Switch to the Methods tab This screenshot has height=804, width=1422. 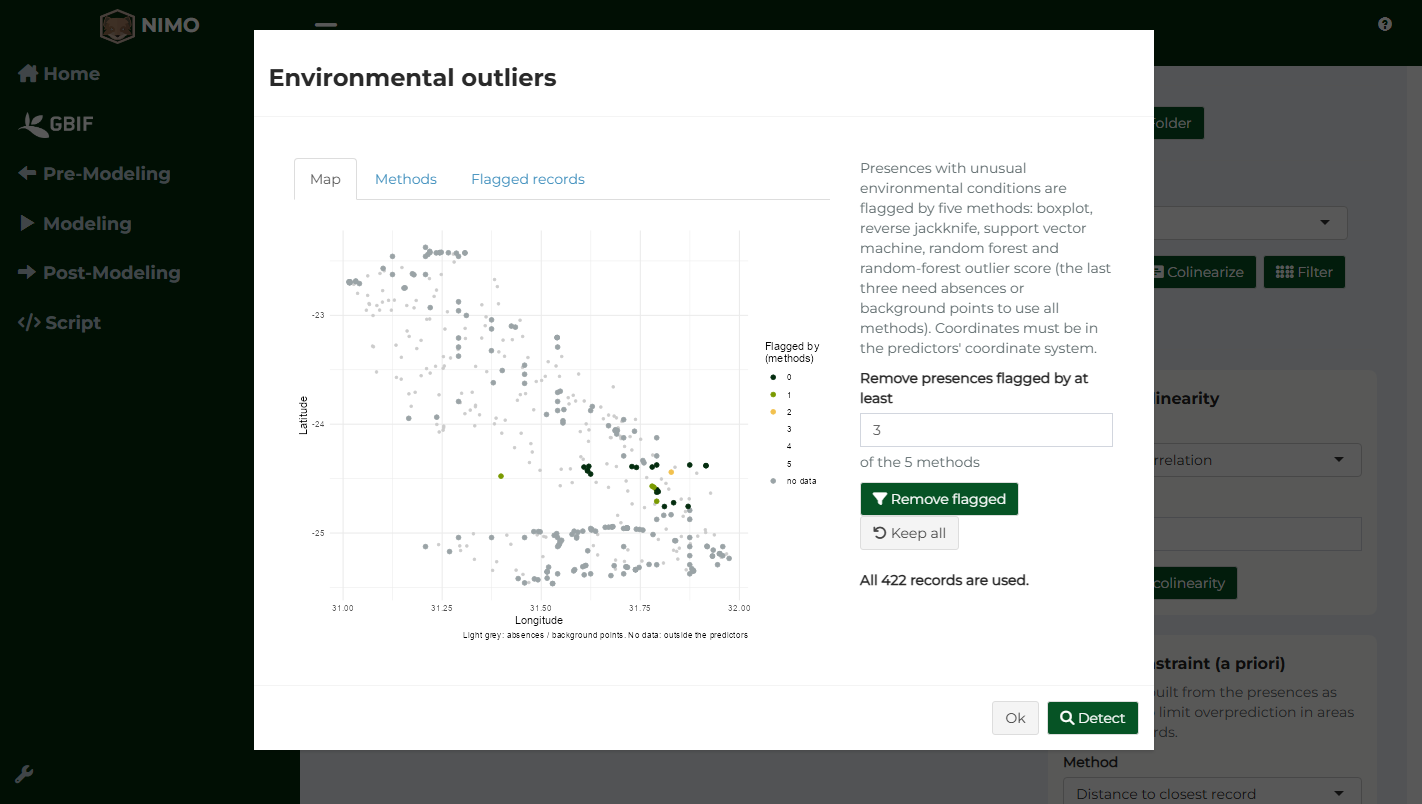click(406, 179)
